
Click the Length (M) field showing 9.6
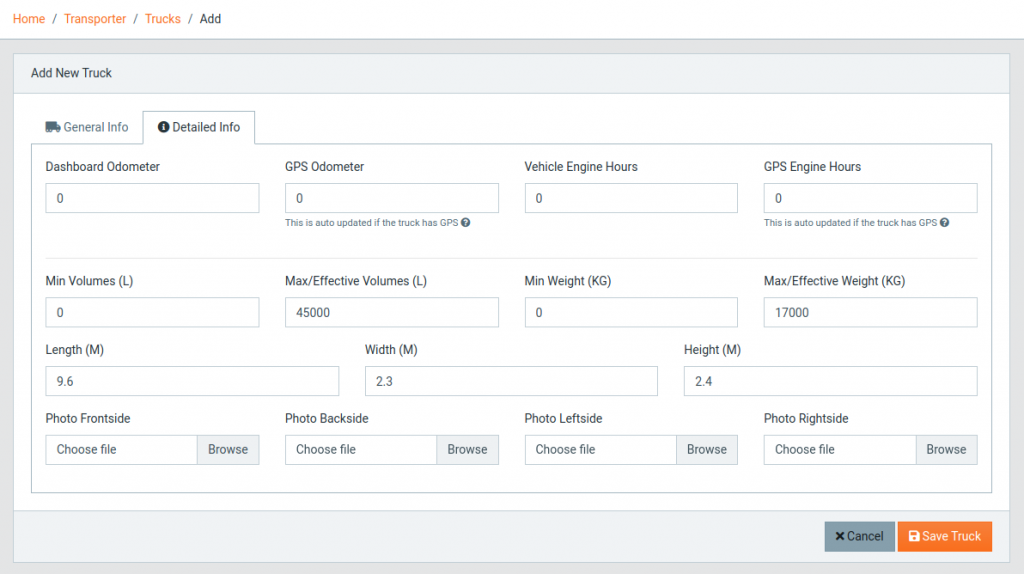[192, 381]
